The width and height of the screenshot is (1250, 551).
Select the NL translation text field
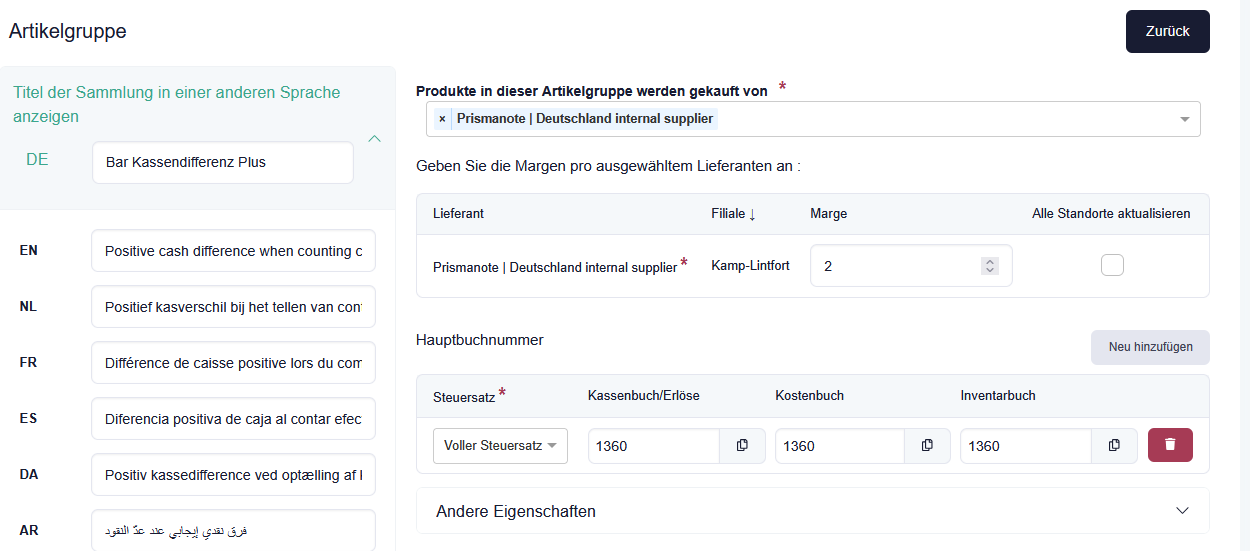(x=233, y=306)
